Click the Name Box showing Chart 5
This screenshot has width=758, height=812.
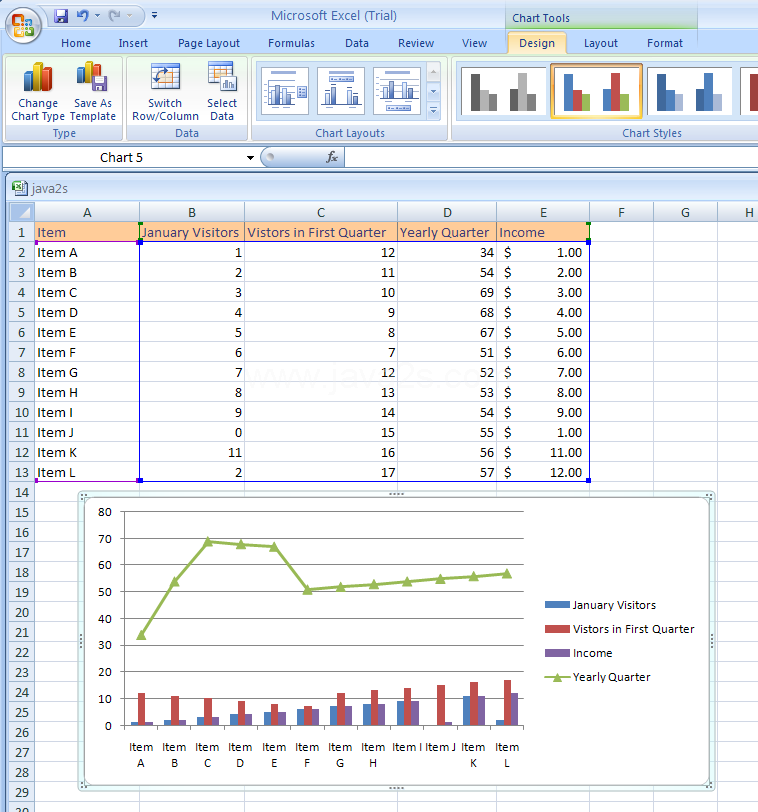[x=121, y=157]
